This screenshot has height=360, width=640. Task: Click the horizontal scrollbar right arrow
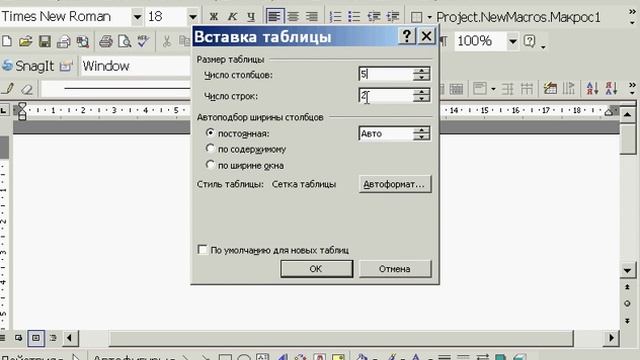tap(611, 338)
